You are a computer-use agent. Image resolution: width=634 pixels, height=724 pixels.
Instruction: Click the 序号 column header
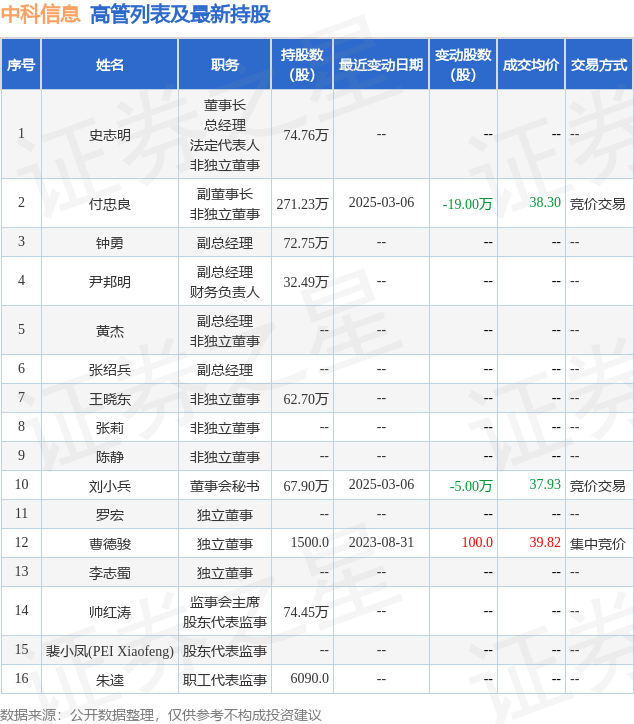[21, 65]
